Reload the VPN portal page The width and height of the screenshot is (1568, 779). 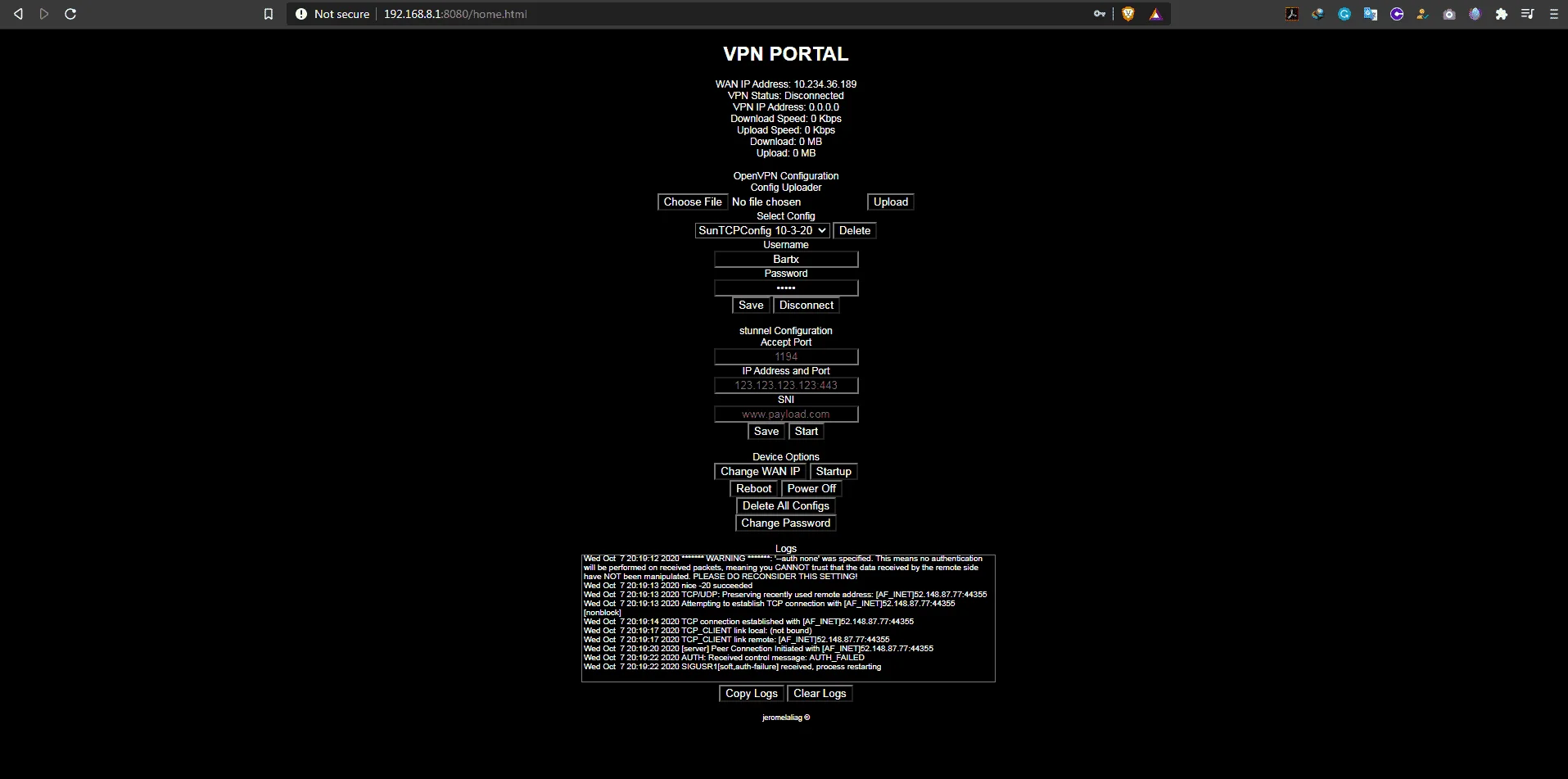[70, 14]
